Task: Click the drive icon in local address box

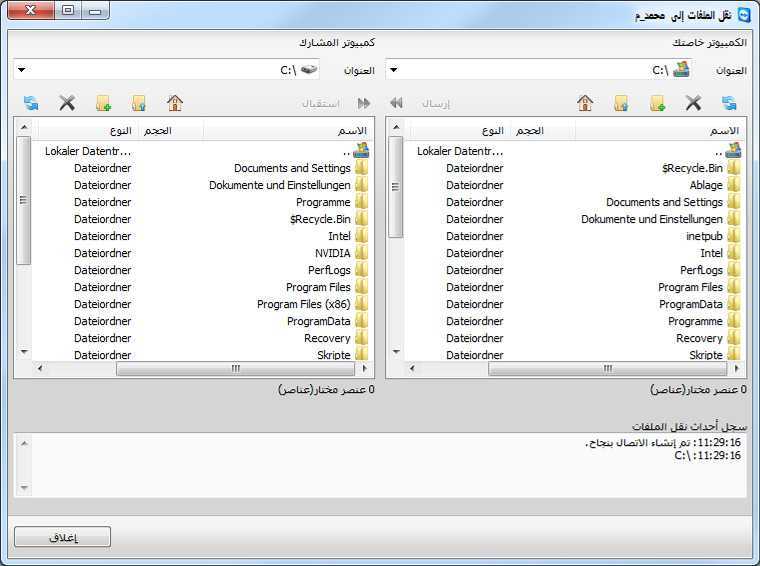Action: pyautogui.click(x=681, y=70)
